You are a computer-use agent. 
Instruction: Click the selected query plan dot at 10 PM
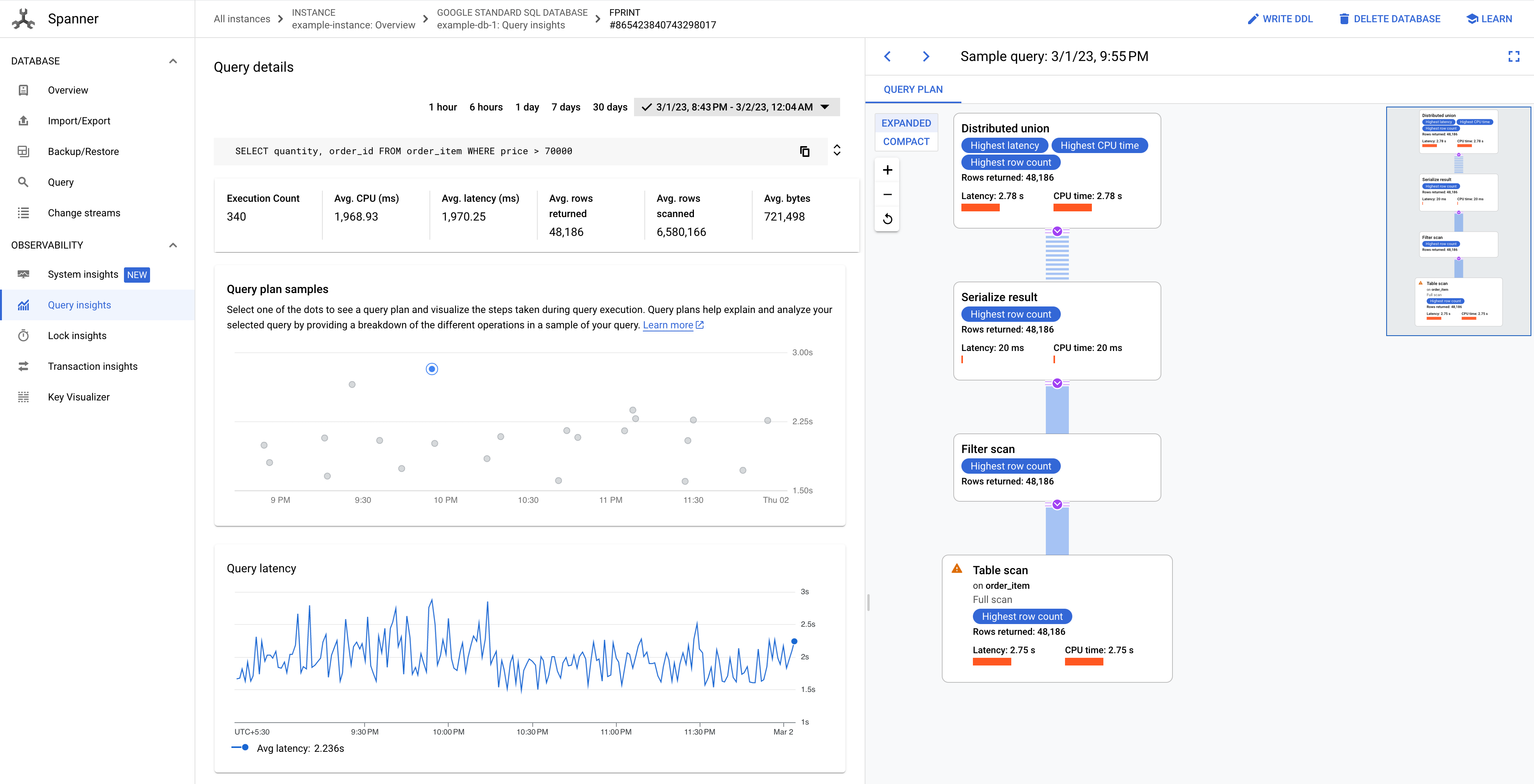[432, 369]
